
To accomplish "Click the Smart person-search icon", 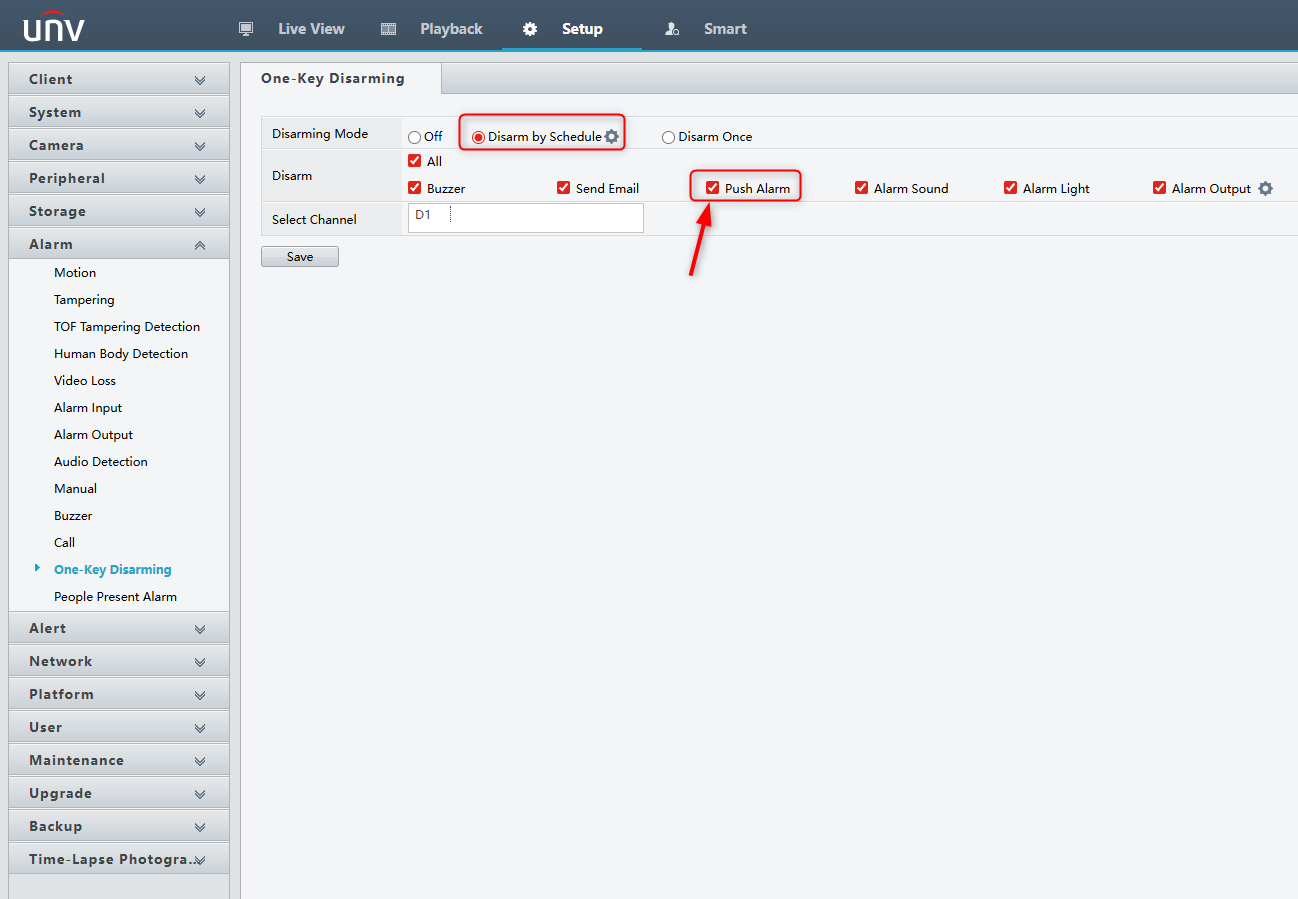I will [x=673, y=29].
